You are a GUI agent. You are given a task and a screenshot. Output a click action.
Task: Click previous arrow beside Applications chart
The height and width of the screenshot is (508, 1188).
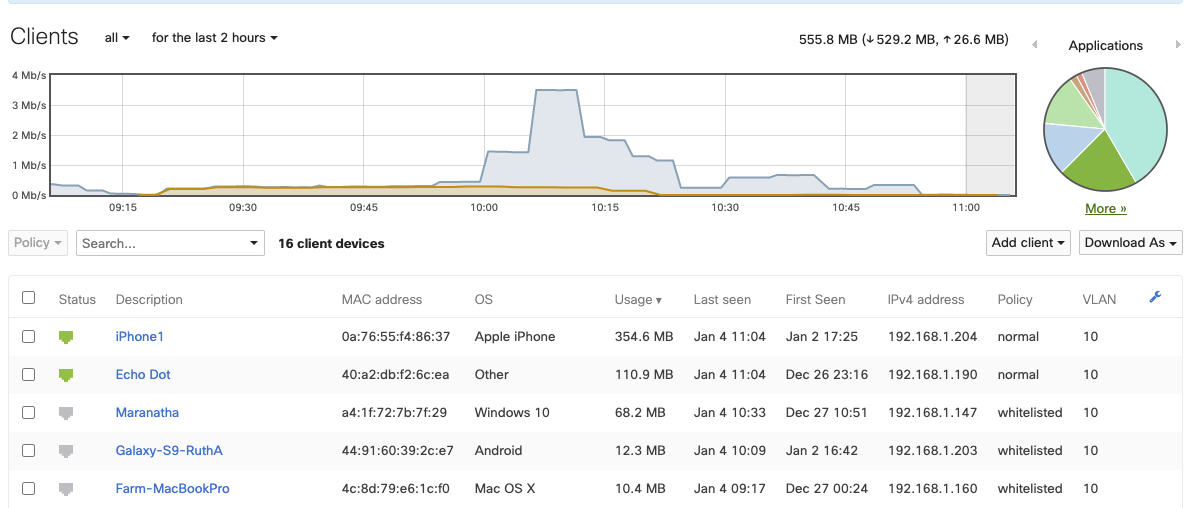coord(1035,45)
